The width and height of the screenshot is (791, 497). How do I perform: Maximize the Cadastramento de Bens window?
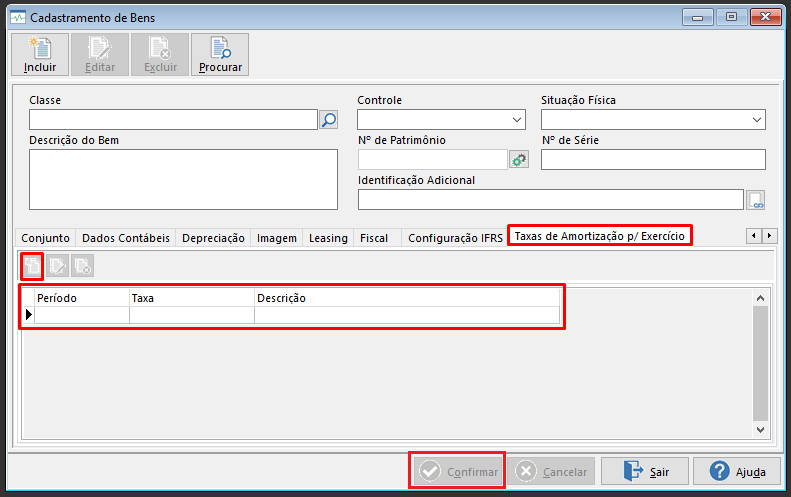tap(731, 17)
